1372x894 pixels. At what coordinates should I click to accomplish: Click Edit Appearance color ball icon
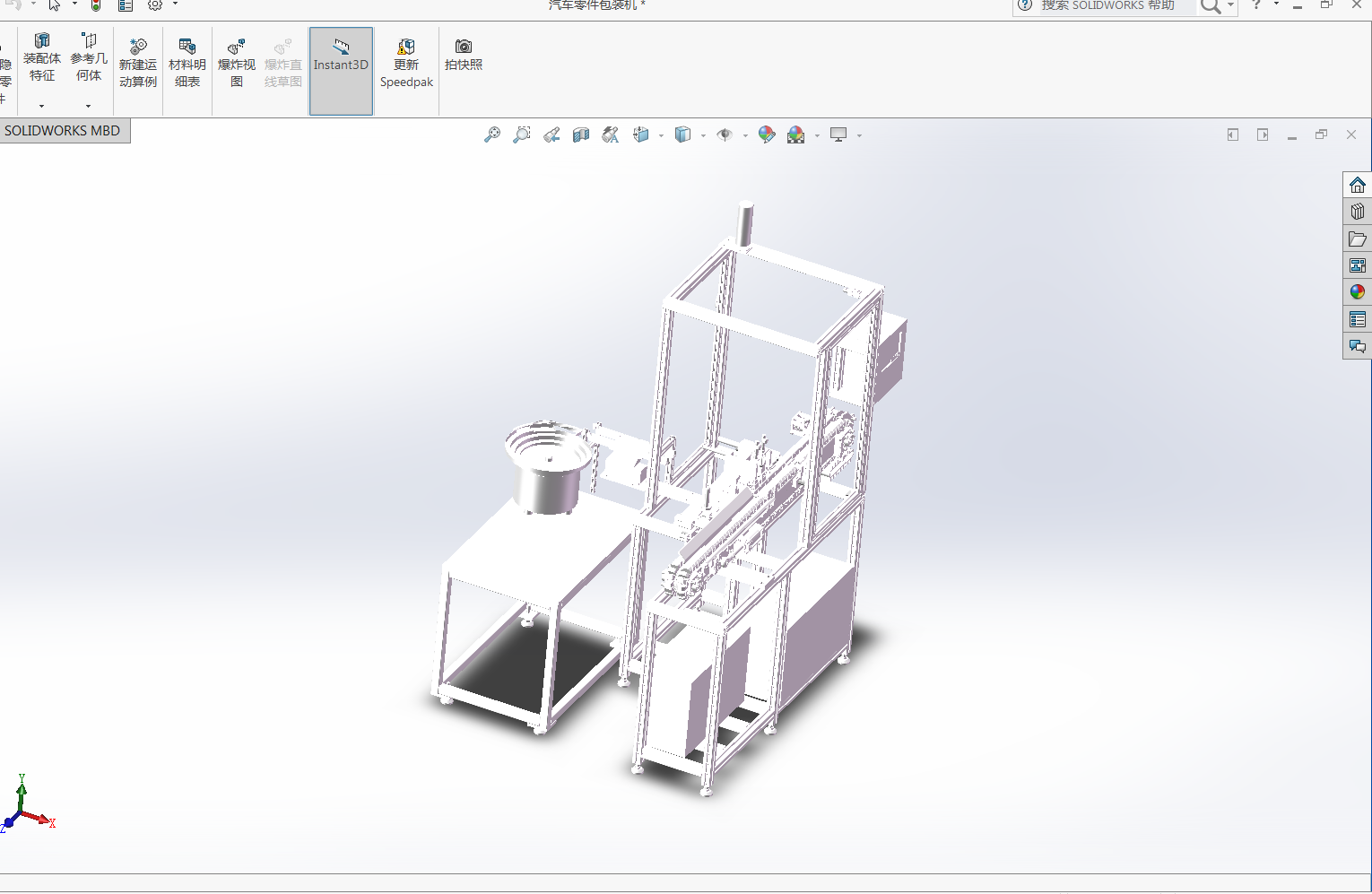tap(767, 135)
